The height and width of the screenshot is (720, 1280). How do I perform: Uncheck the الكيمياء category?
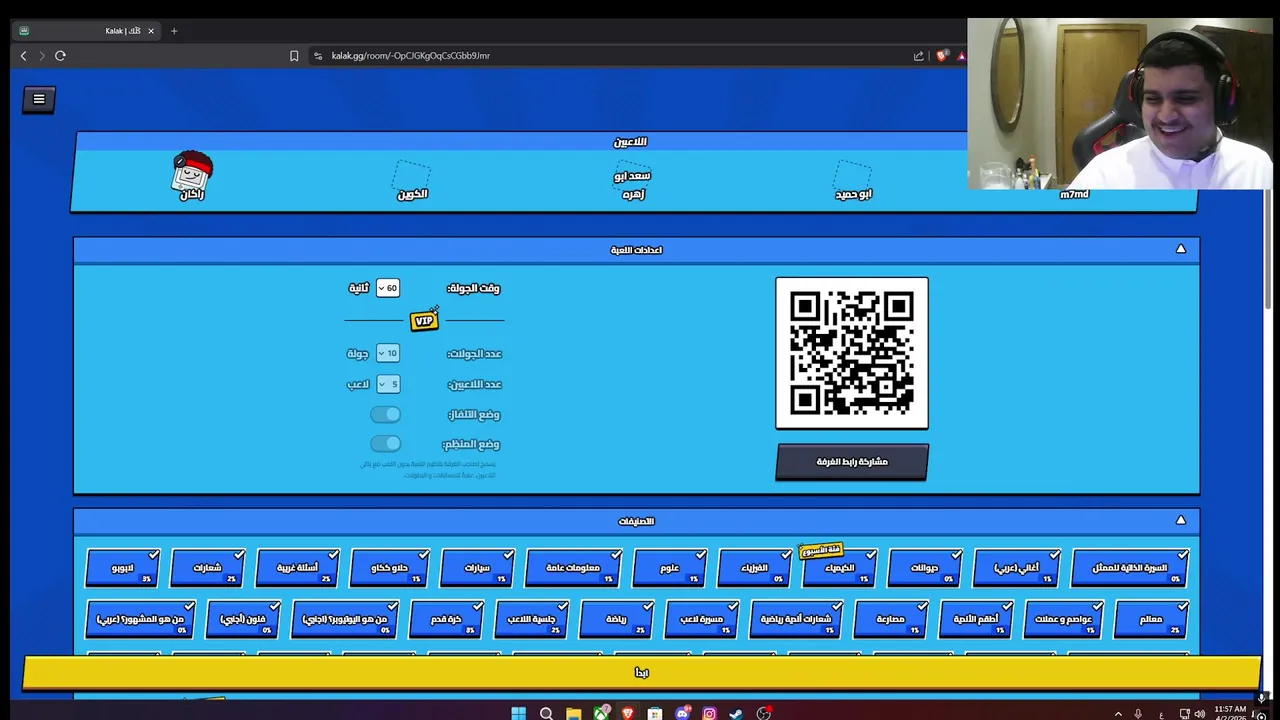(x=840, y=567)
